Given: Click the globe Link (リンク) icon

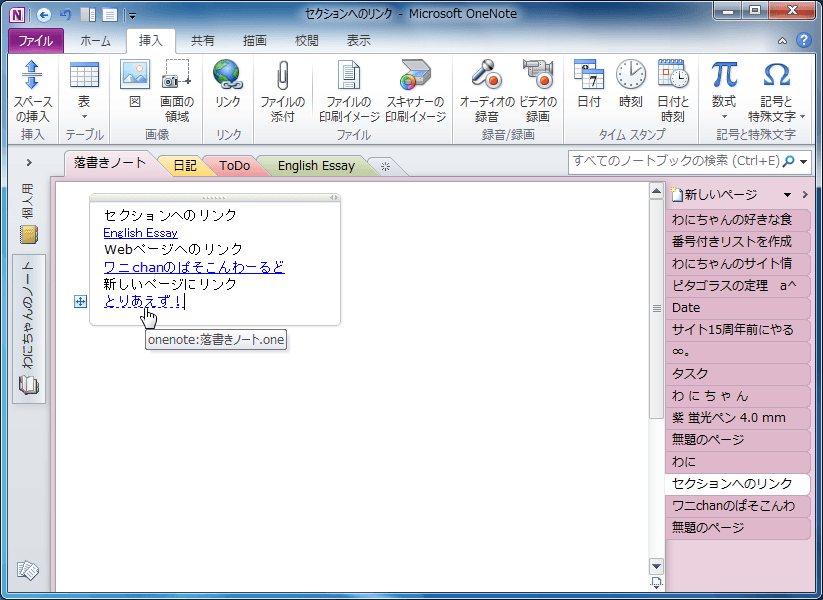Looking at the screenshot, I should click(x=228, y=74).
